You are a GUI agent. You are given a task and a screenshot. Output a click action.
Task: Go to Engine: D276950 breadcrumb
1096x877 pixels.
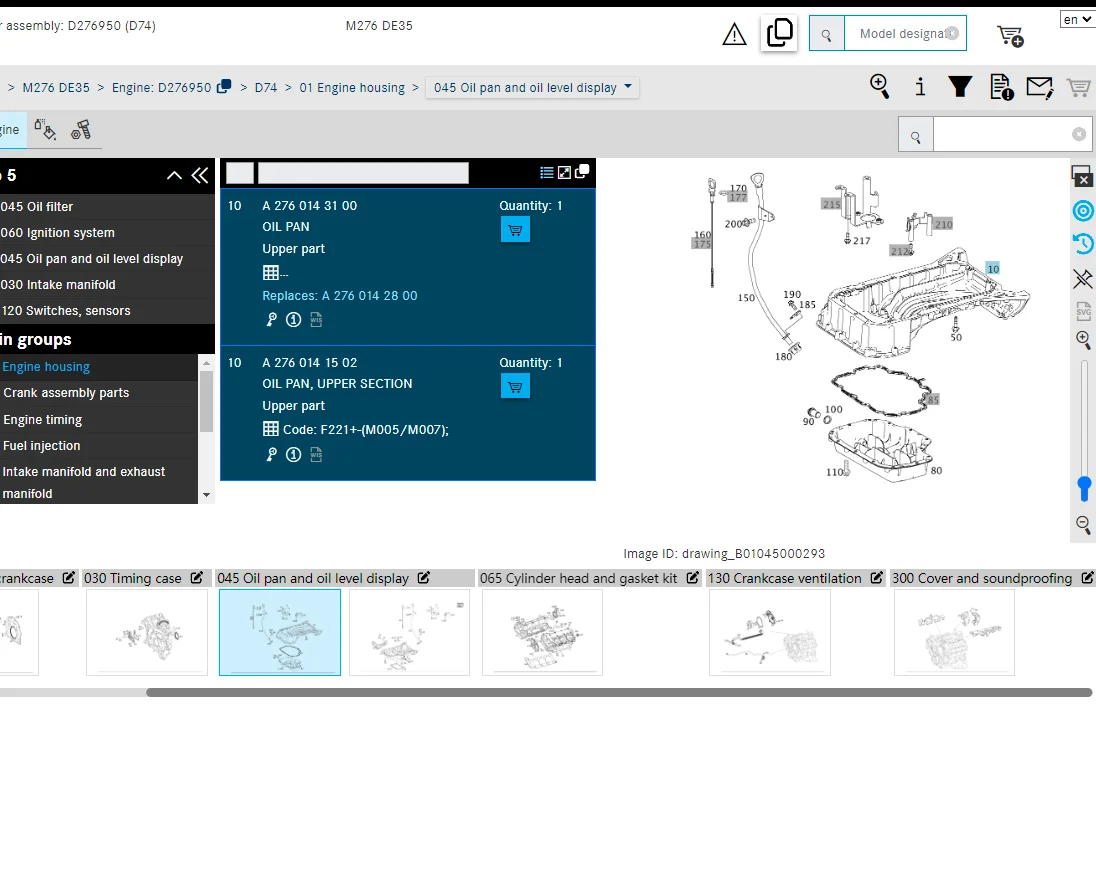coord(161,87)
